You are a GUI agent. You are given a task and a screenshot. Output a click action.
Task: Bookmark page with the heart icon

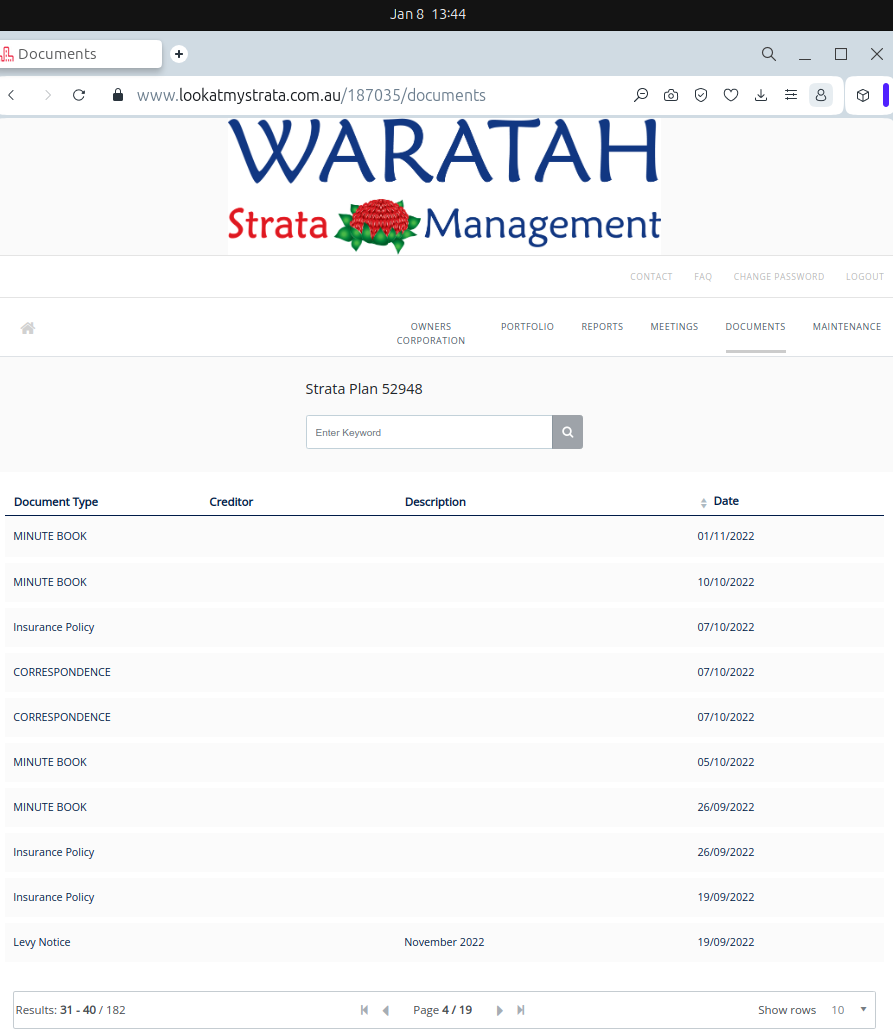click(731, 95)
